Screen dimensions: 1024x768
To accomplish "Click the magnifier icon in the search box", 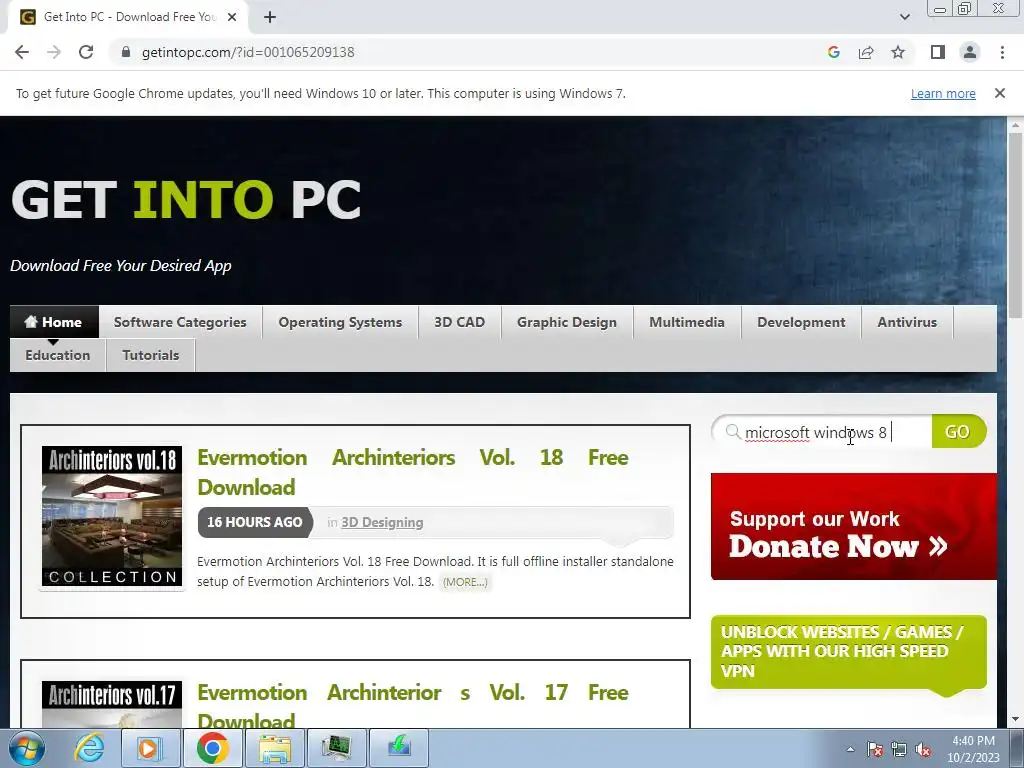I will coord(733,432).
